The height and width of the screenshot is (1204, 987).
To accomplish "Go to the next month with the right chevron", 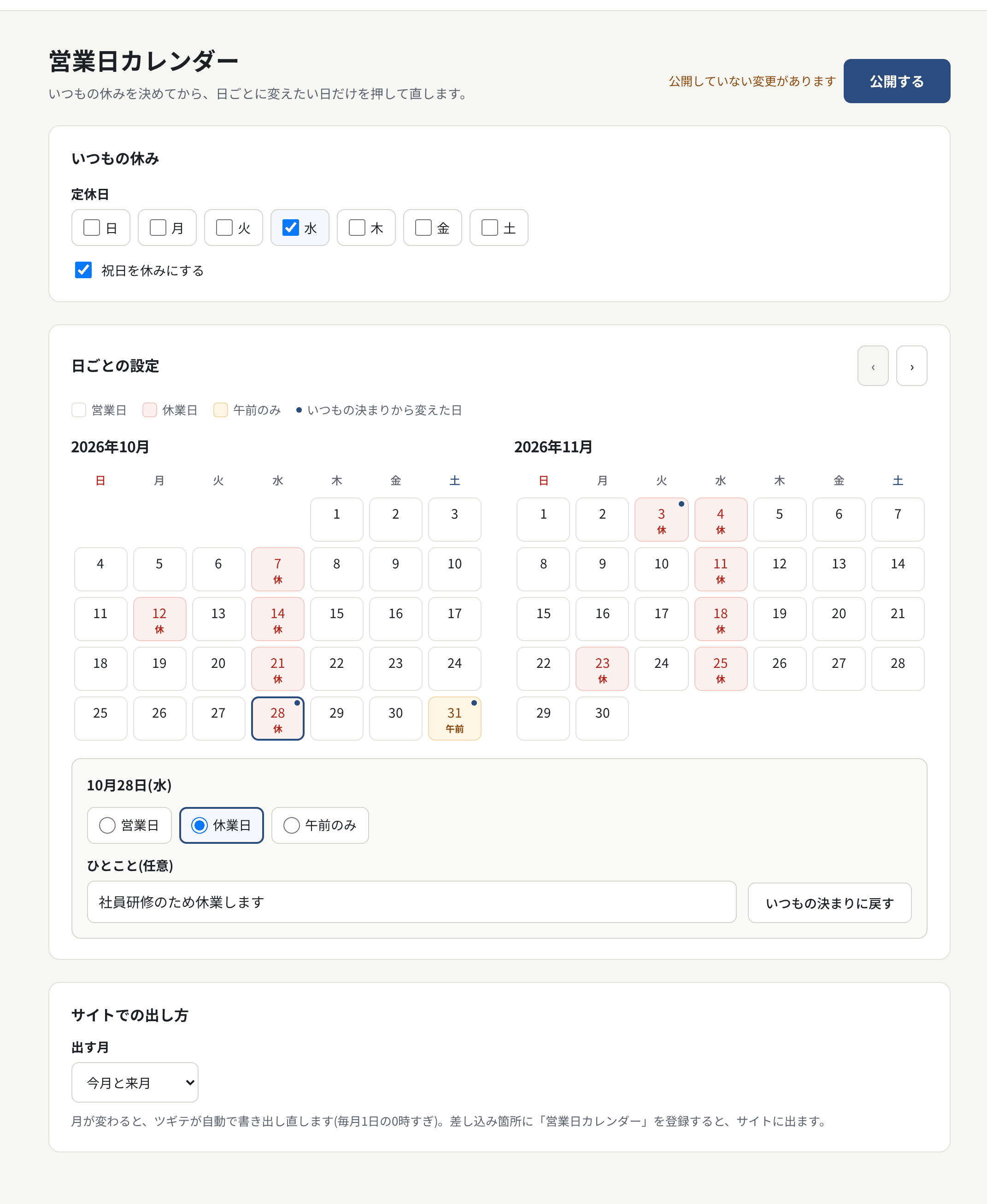I will pos(911,366).
